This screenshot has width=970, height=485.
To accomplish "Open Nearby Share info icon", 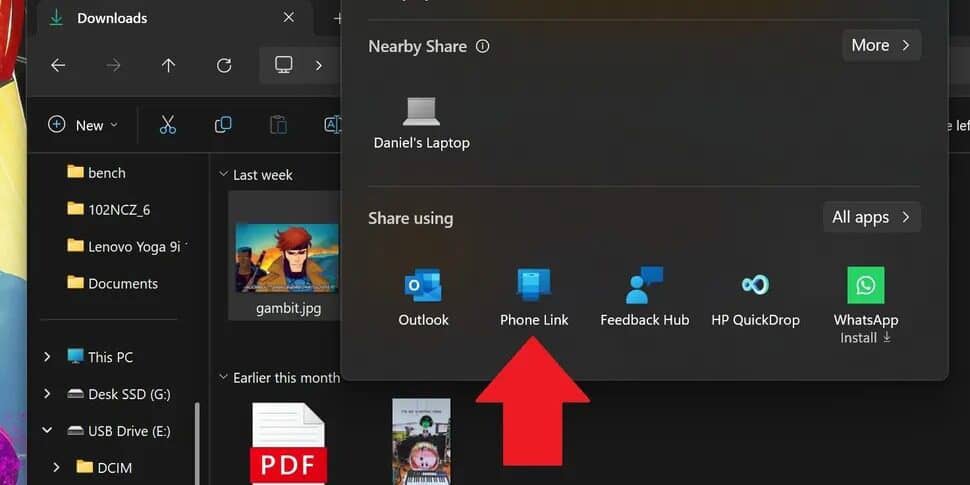I will [483, 46].
